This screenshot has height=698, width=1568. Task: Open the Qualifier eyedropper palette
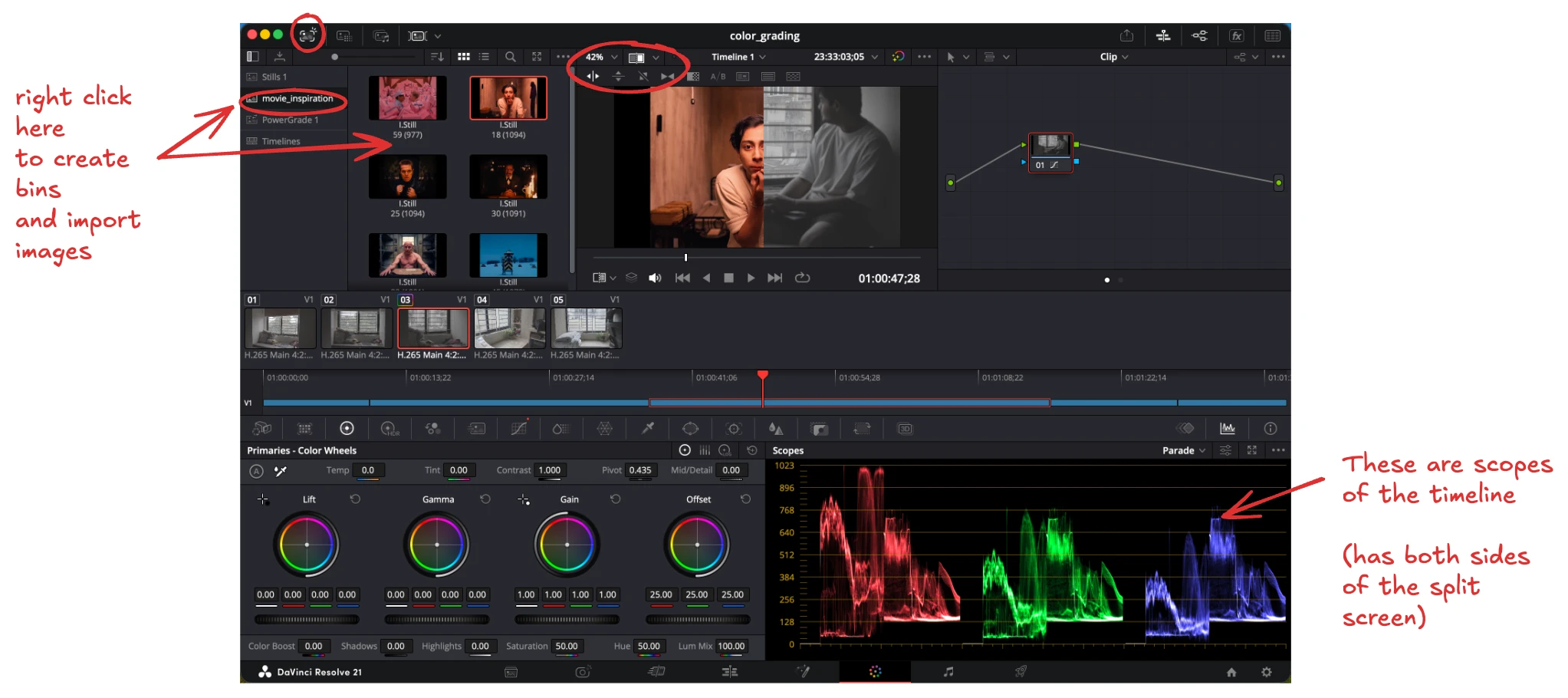[x=648, y=429]
